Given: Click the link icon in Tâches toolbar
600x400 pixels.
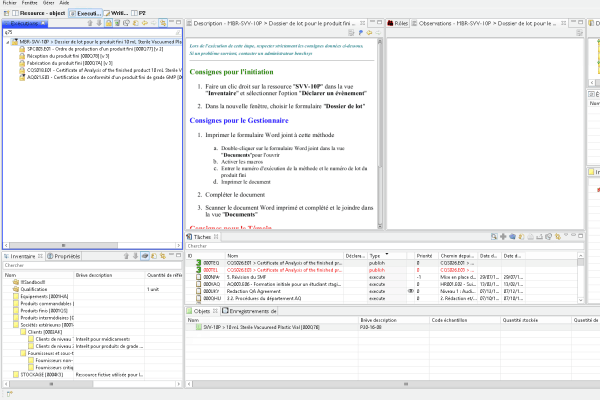Looking at the screenshot, I should coord(558,237).
